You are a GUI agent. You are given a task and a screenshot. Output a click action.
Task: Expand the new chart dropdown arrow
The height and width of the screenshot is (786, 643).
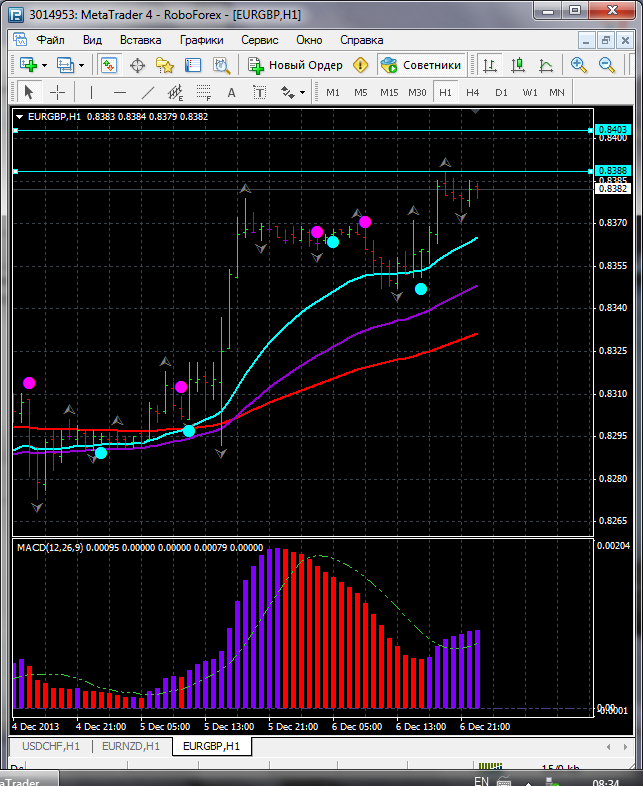pyautogui.click(x=44, y=65)
